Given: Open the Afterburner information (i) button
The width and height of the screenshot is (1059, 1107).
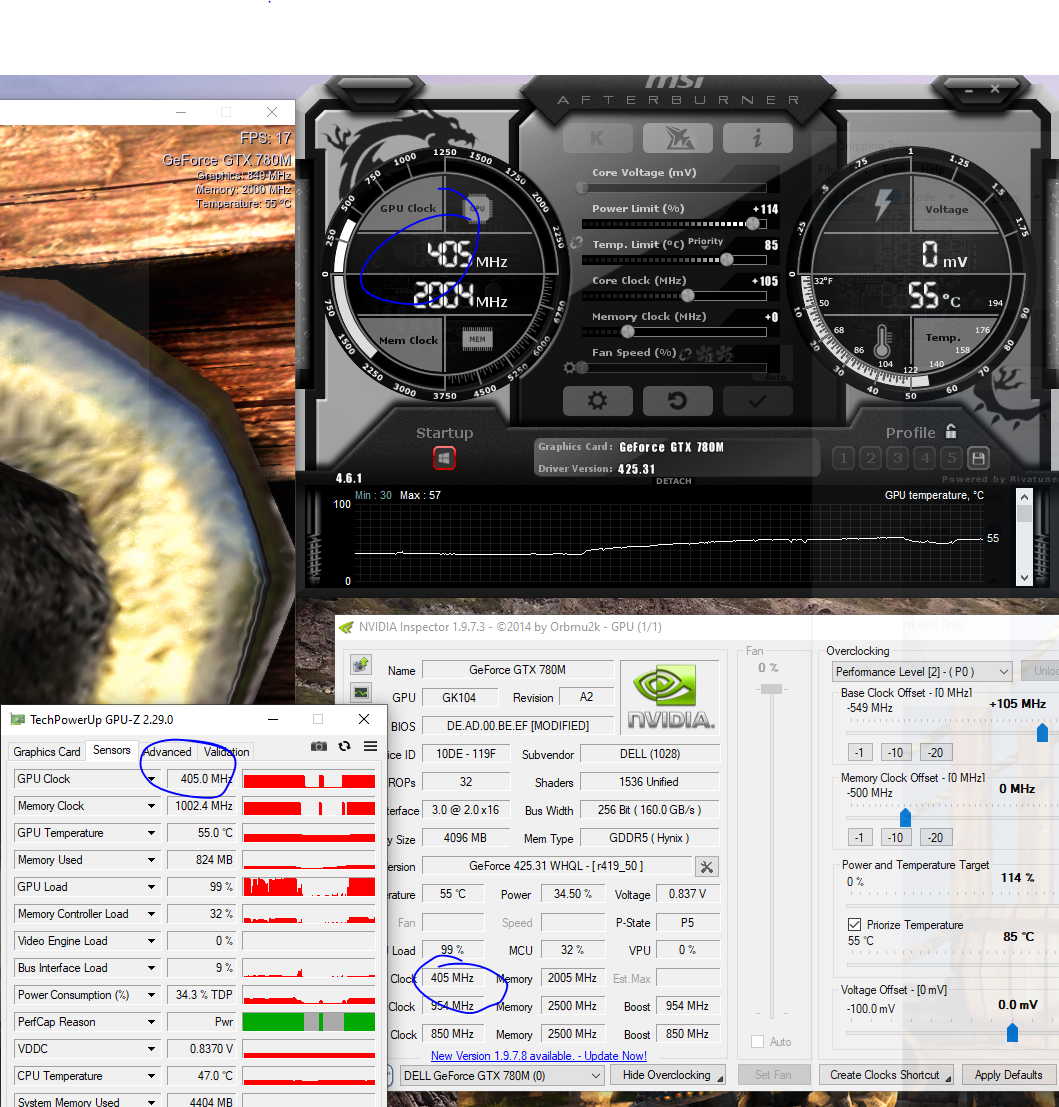Looking at the screenshot, I should click(758, 138).
